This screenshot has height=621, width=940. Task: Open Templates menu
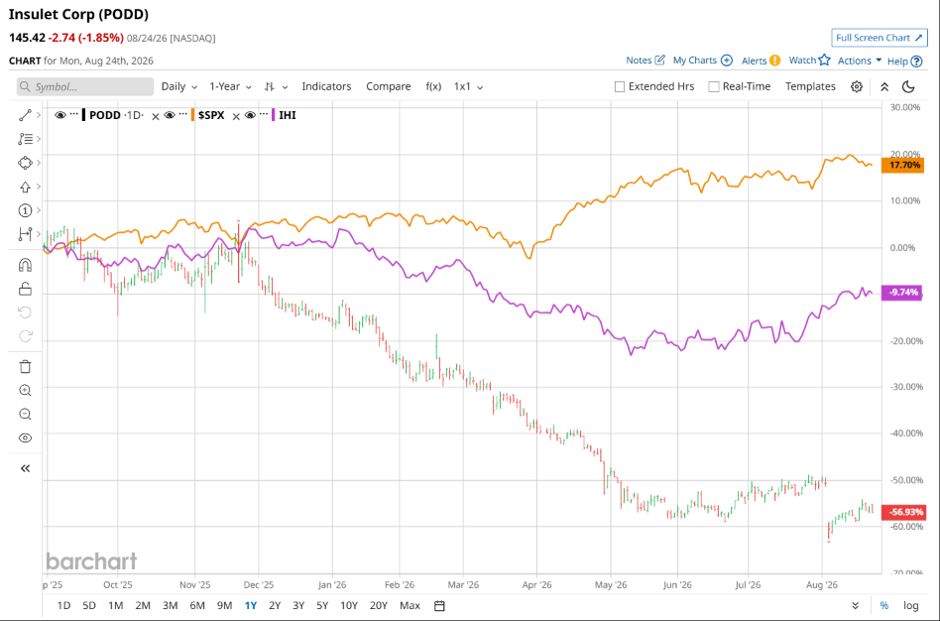(810, 86)
